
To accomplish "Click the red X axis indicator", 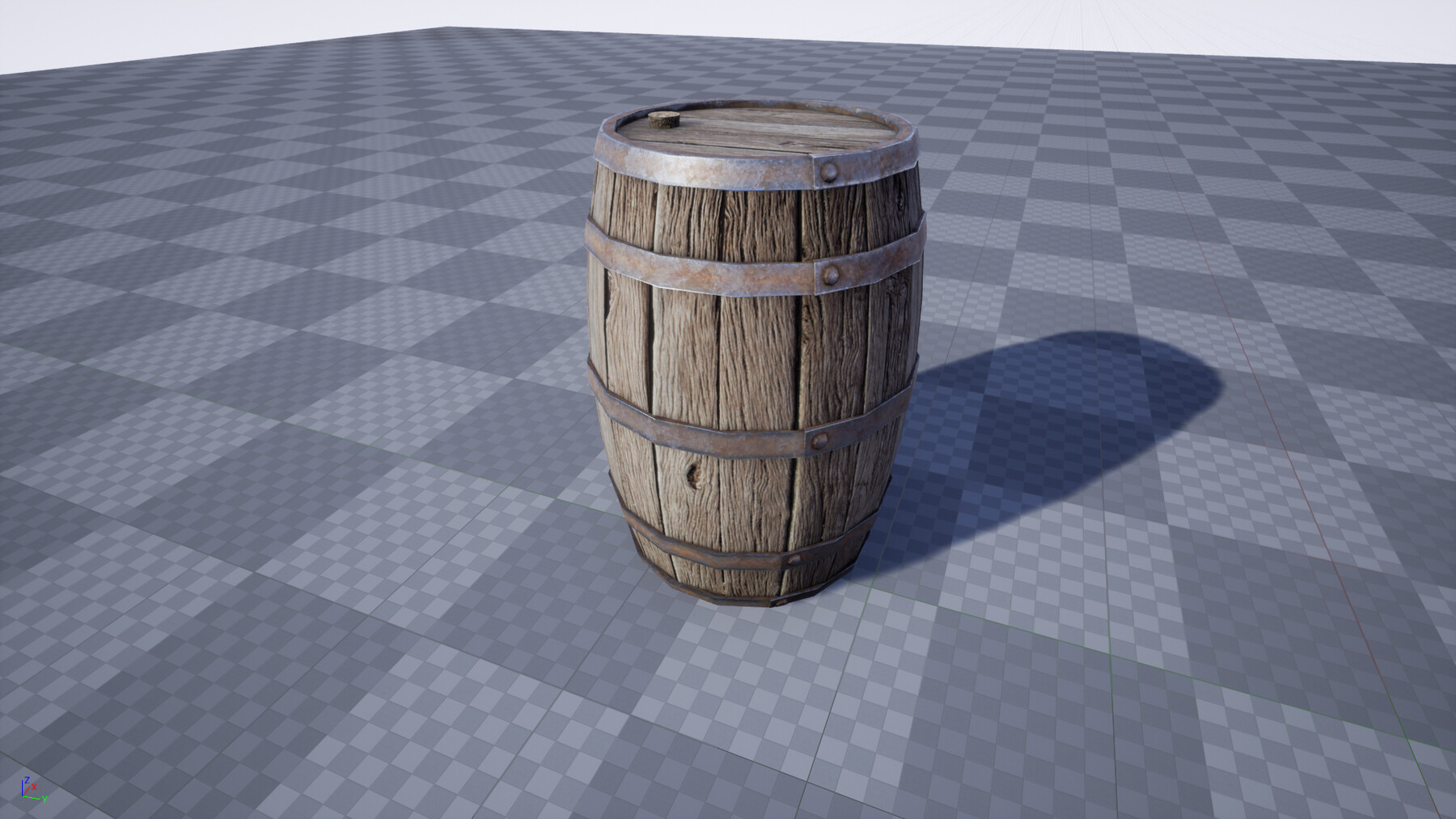I will 34,787.
